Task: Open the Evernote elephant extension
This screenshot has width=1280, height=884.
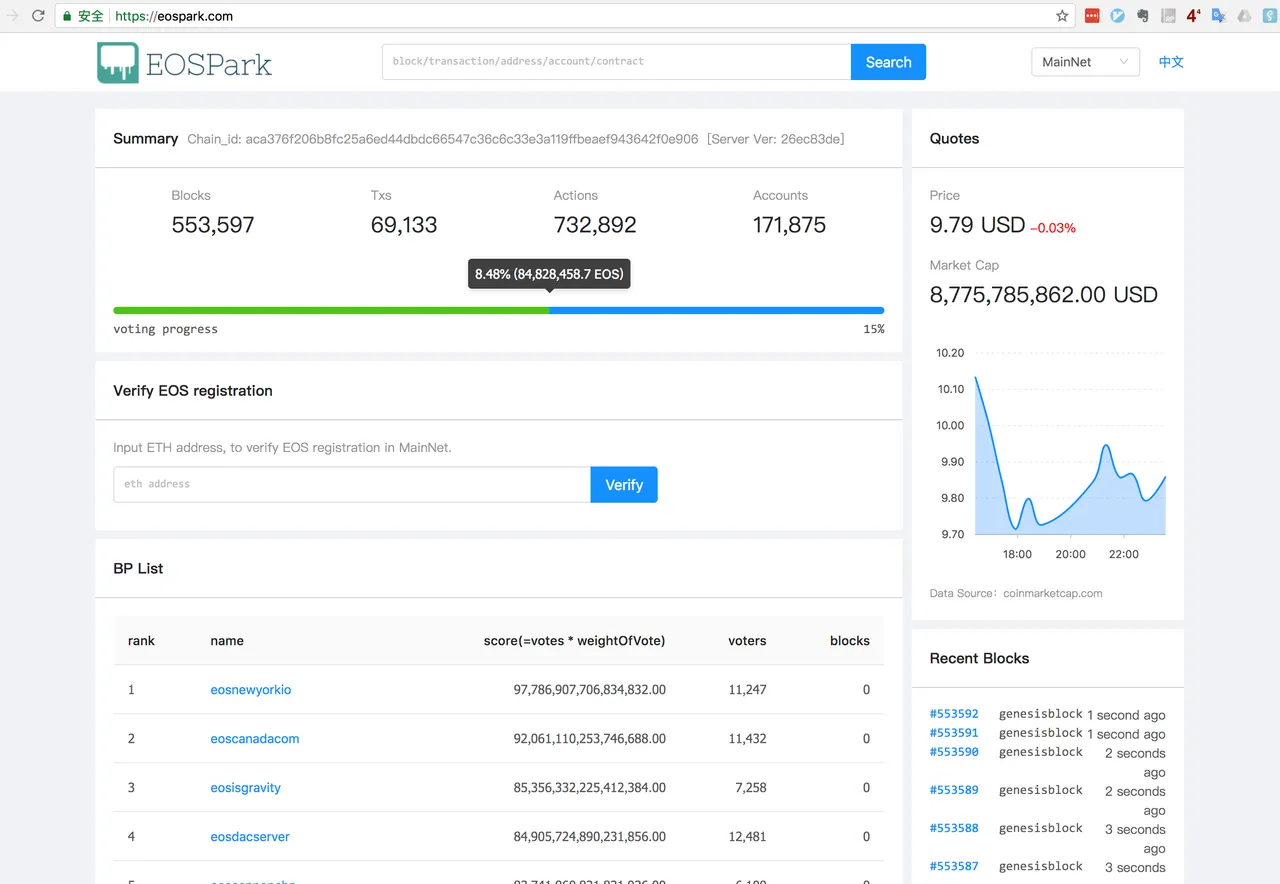Action: pyautogui.click(x=1143, y=16)
